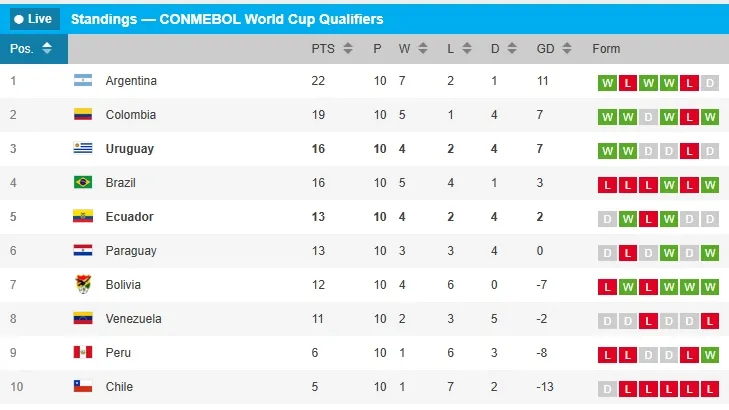Viewport: 729px width, 410px height.
Task: Click the Chile flag icon
Action: coord(83,387)
